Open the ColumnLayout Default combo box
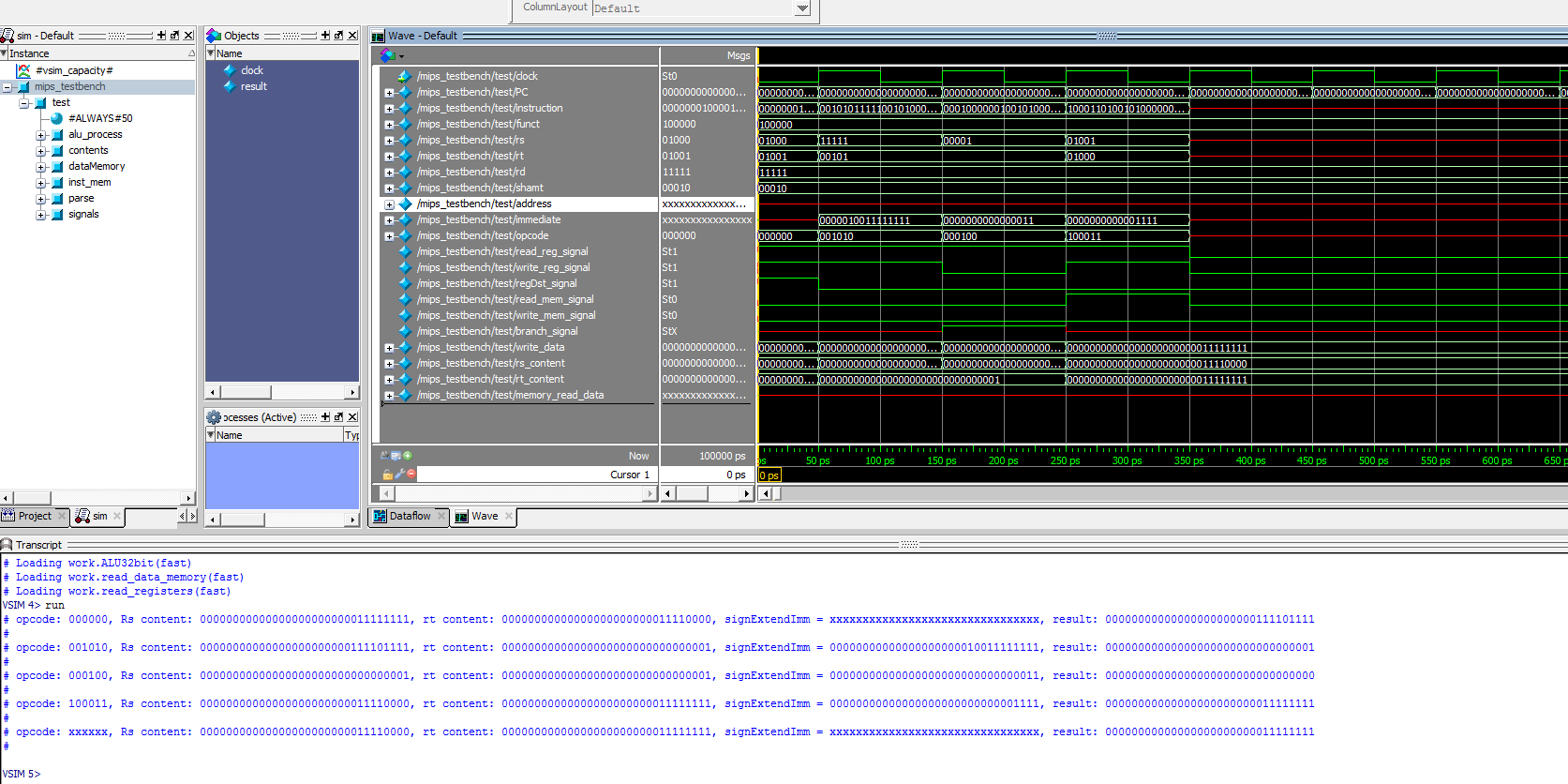Screen dimensions: 1568x784 (x=801, y=8)
